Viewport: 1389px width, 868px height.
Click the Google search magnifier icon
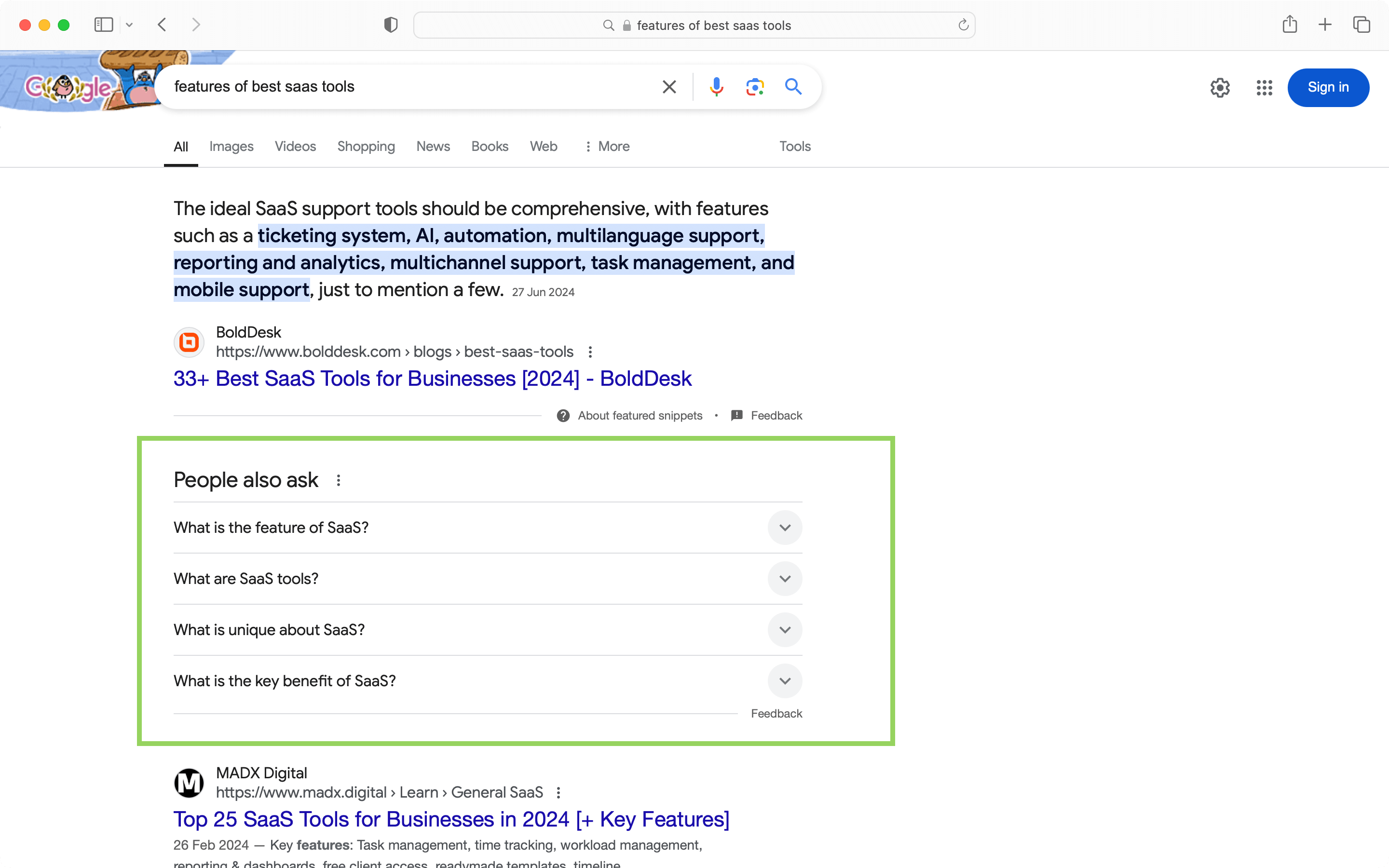(x=792, y=87)
